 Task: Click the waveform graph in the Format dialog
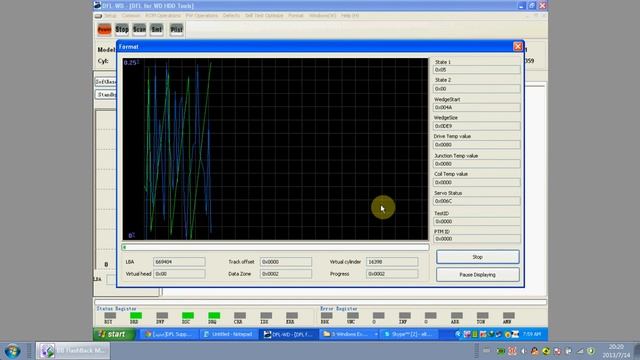[x=276, y=149]
